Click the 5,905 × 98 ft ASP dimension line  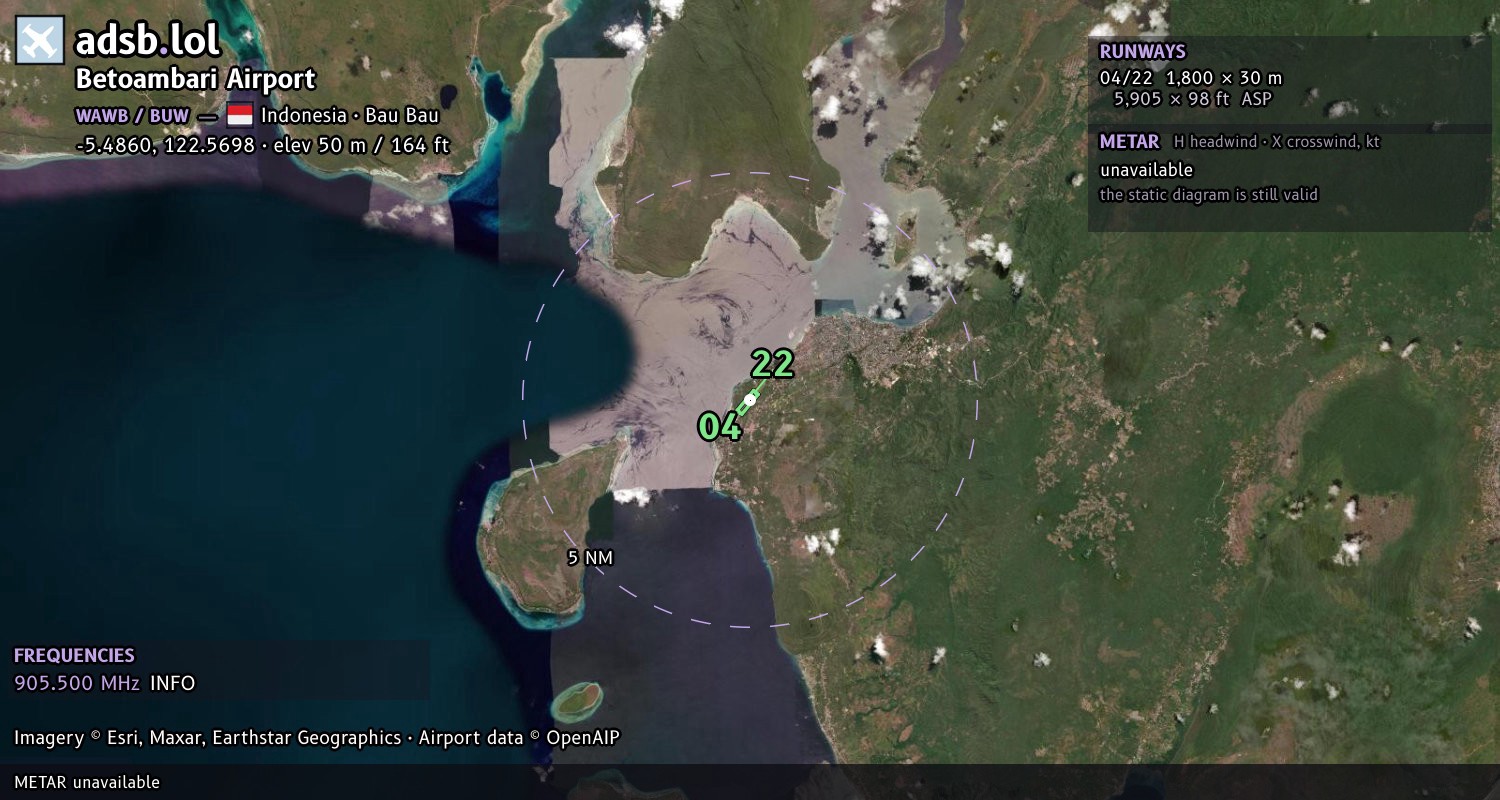1193,99
